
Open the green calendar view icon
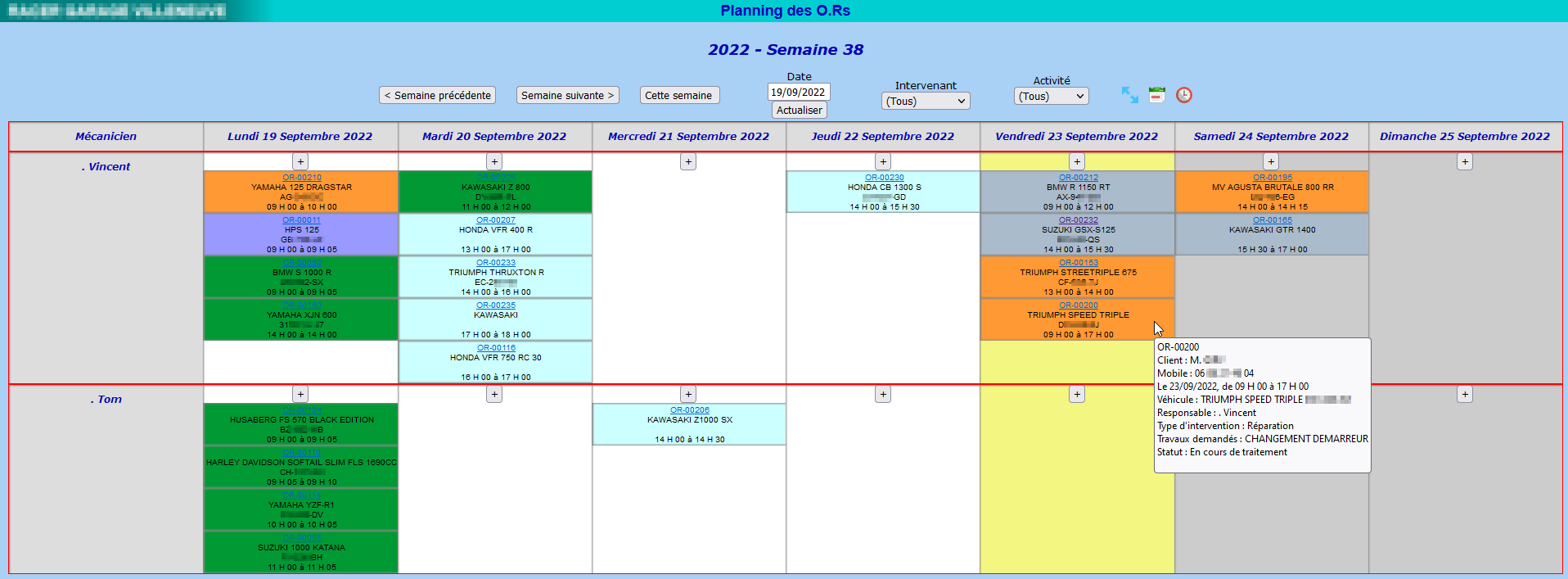(1156, 95)
